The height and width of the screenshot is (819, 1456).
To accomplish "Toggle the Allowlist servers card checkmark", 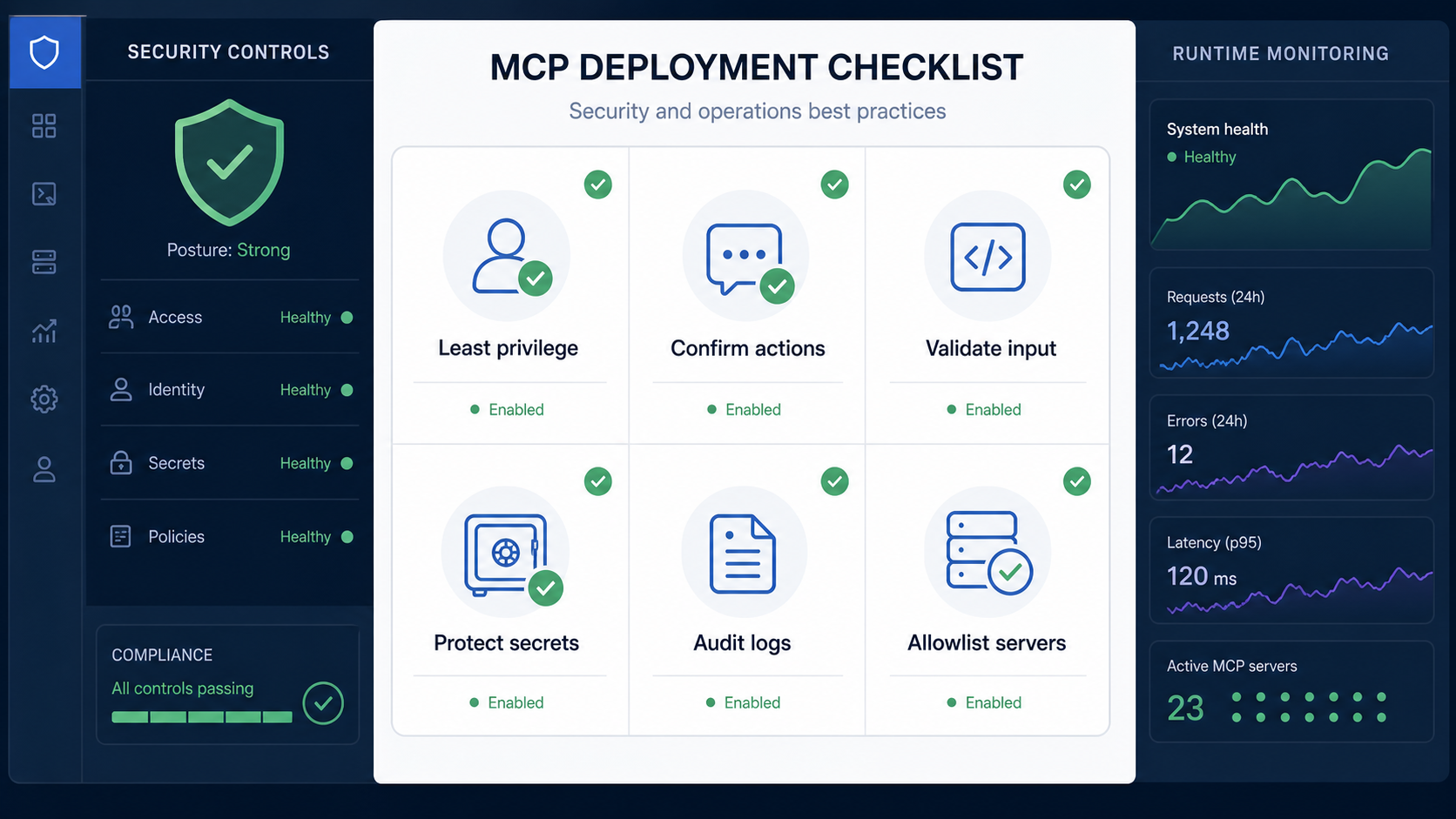I will (x=1077, y=481).
